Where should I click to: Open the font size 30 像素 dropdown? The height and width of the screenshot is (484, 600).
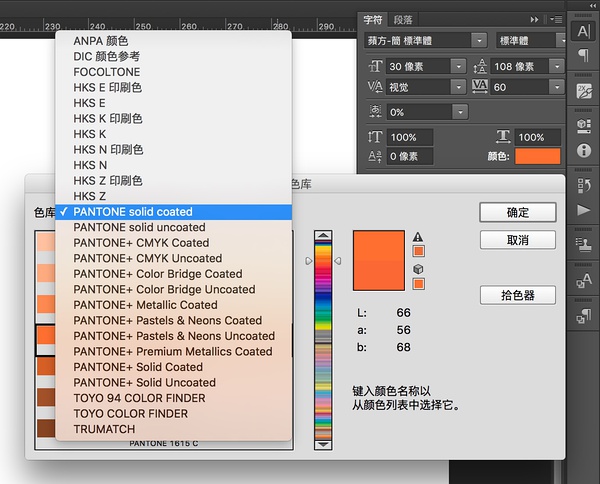click(458, 67)
